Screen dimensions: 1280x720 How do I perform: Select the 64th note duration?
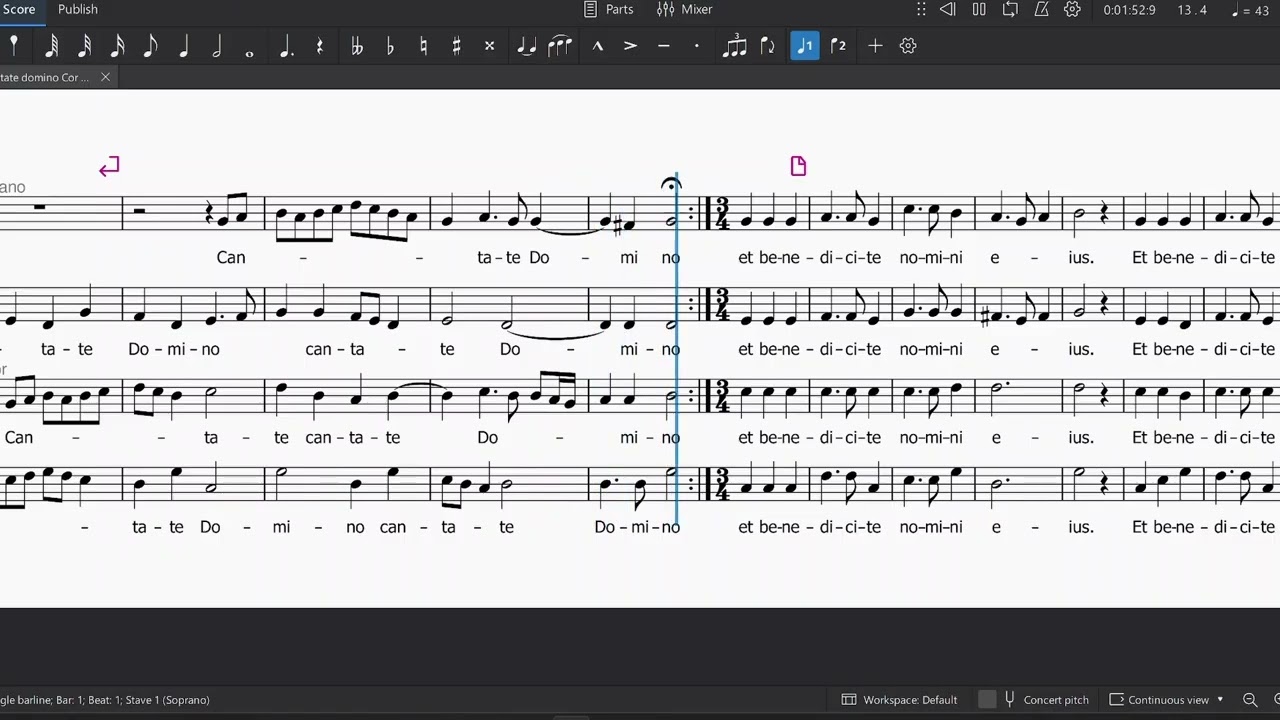coord(52,45)
